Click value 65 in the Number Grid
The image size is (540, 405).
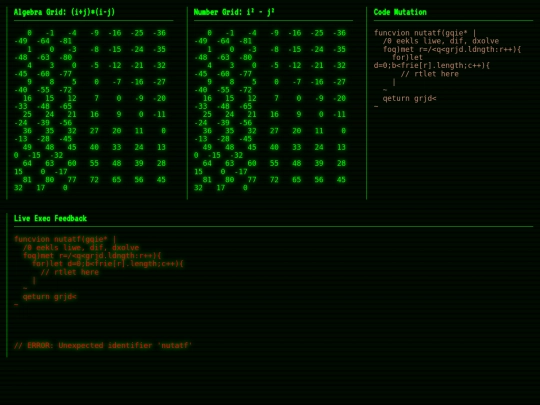click(297, 180)
